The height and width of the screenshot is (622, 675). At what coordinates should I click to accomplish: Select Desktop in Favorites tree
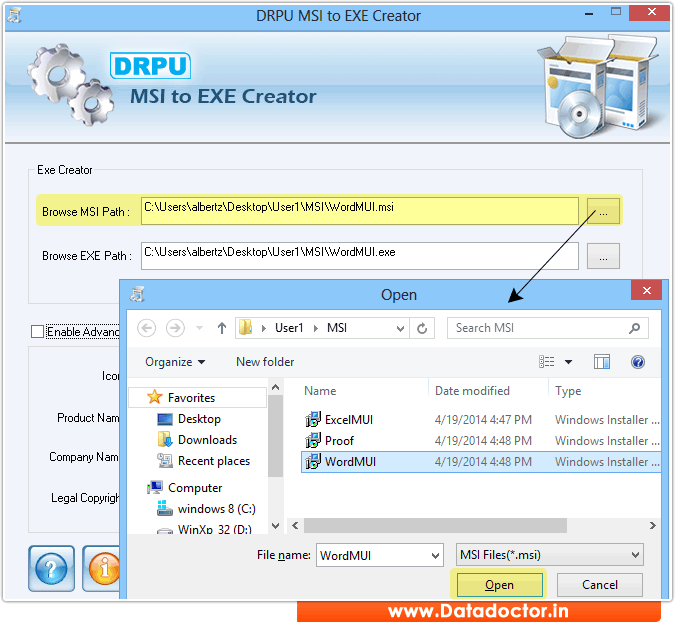click(x=199, y=419)
